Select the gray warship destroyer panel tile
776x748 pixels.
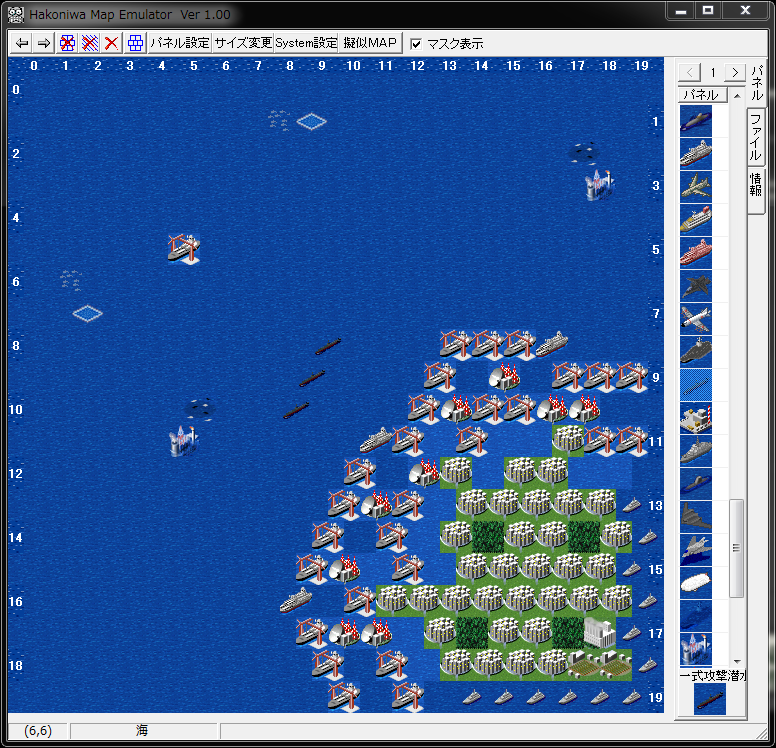[696, 451]
